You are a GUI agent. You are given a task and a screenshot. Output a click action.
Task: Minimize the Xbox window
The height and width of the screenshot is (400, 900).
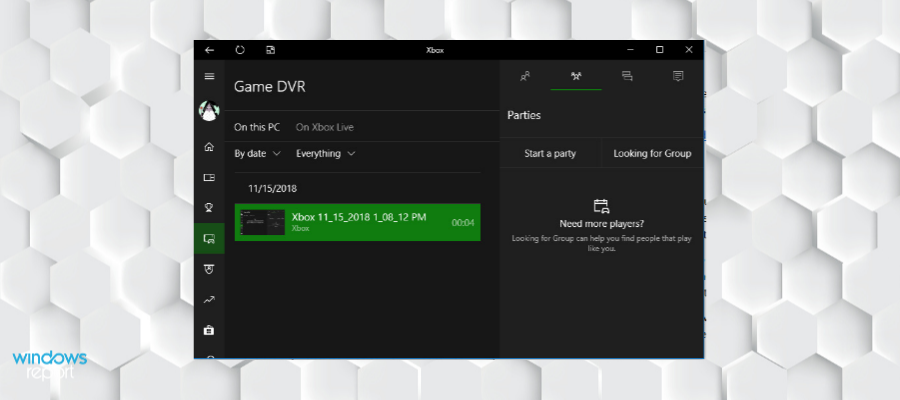click(630, 50)
